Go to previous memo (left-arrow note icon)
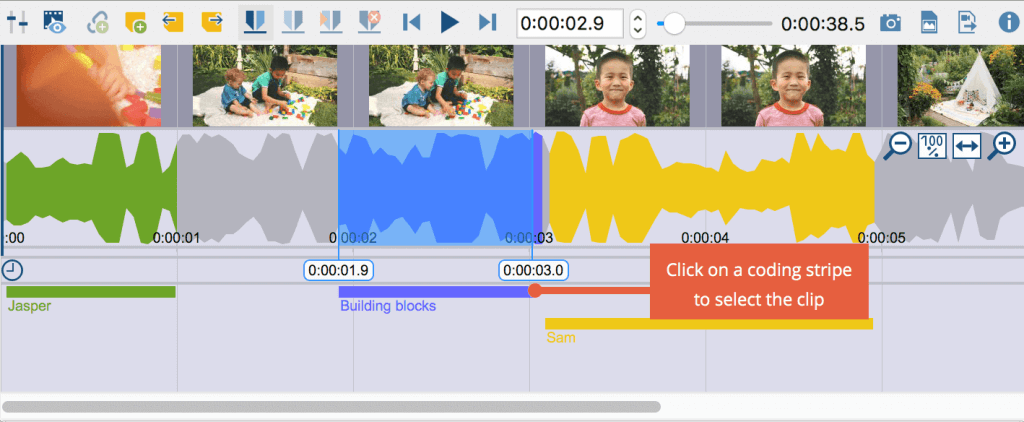Viewport: 1024px width, 422px height. click(x=172, y=22)
